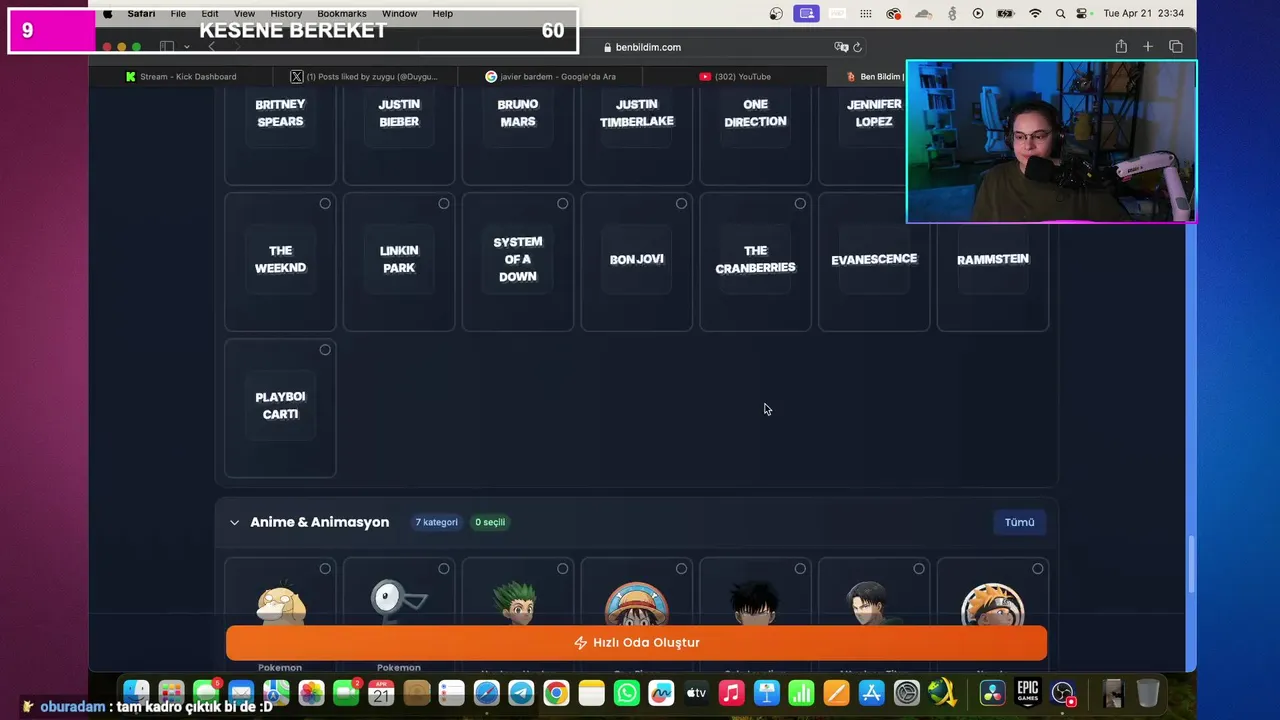Open the Safari File menu
The height and width of the screenshot is (720, 1280).
click(x=178, y=13)
